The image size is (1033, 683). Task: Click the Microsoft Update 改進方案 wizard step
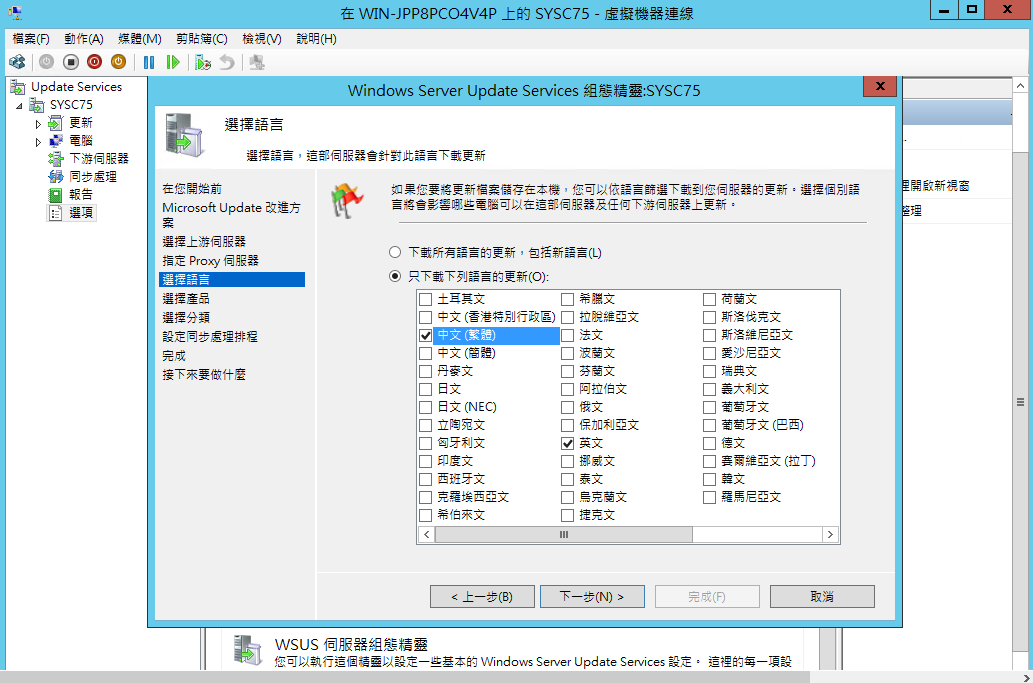[231, 215]
